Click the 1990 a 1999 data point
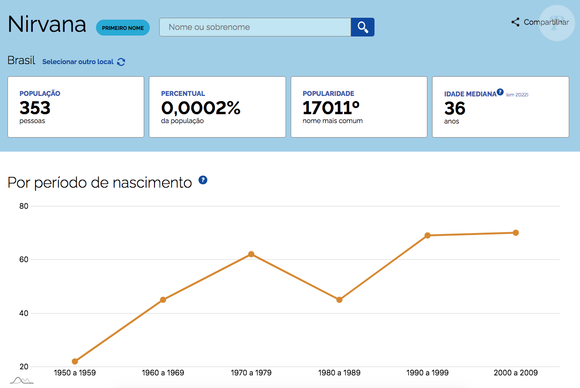The width and height of the screenshot is (580, 388). click(x=427, y=235)
